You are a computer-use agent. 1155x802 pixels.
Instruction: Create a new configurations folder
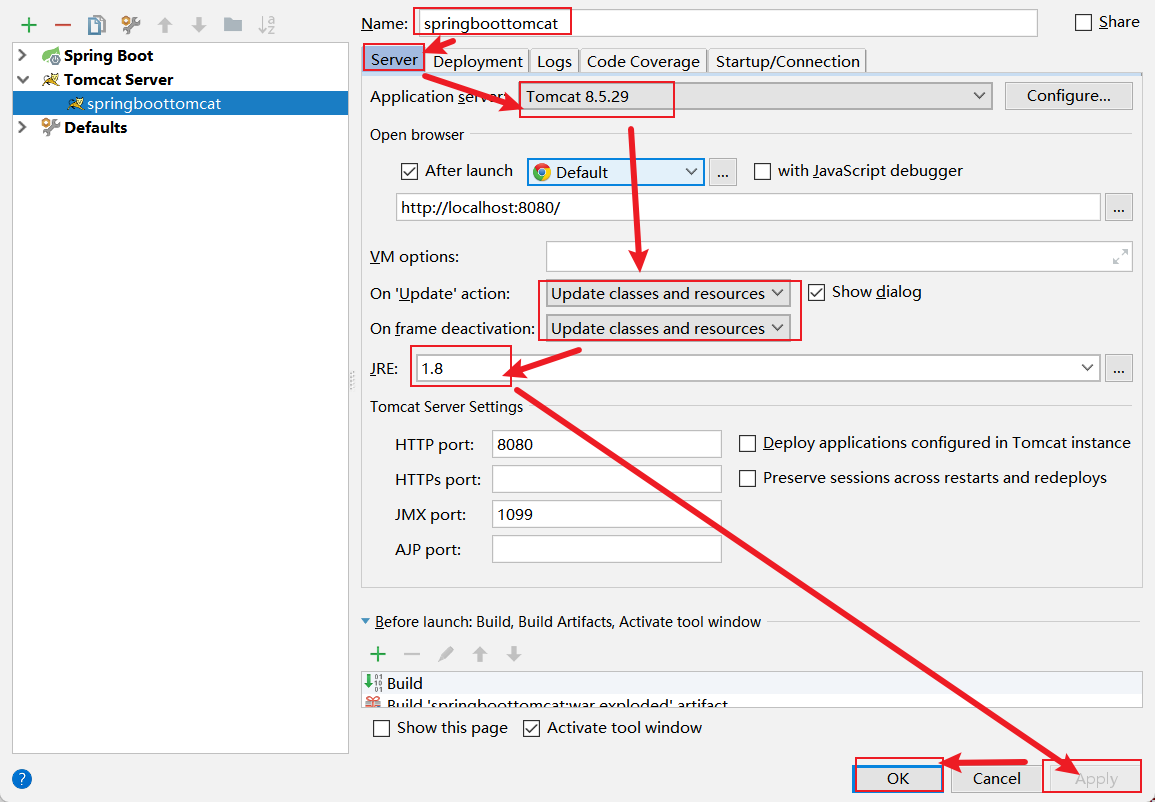[x=233, y=25]
